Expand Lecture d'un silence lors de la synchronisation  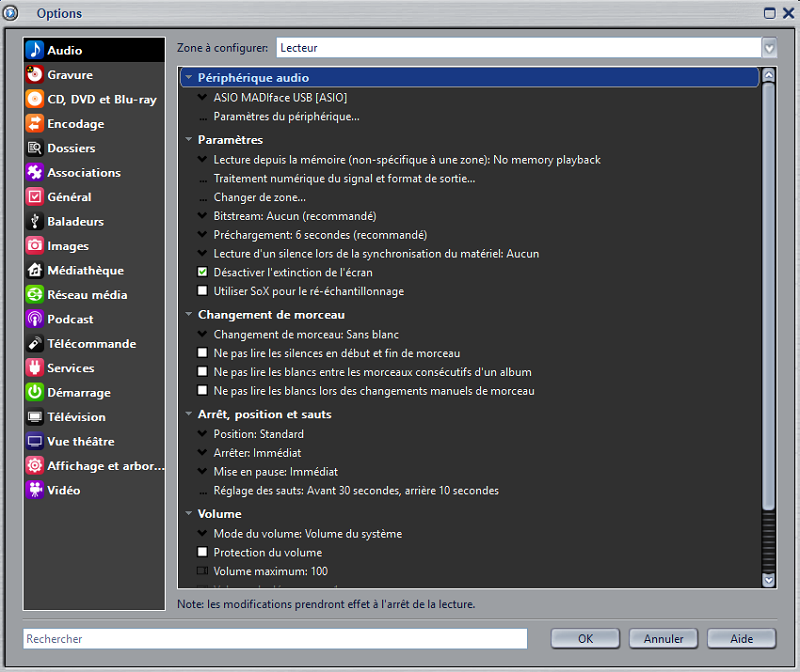pyautogui.click(x=203, y=253)
